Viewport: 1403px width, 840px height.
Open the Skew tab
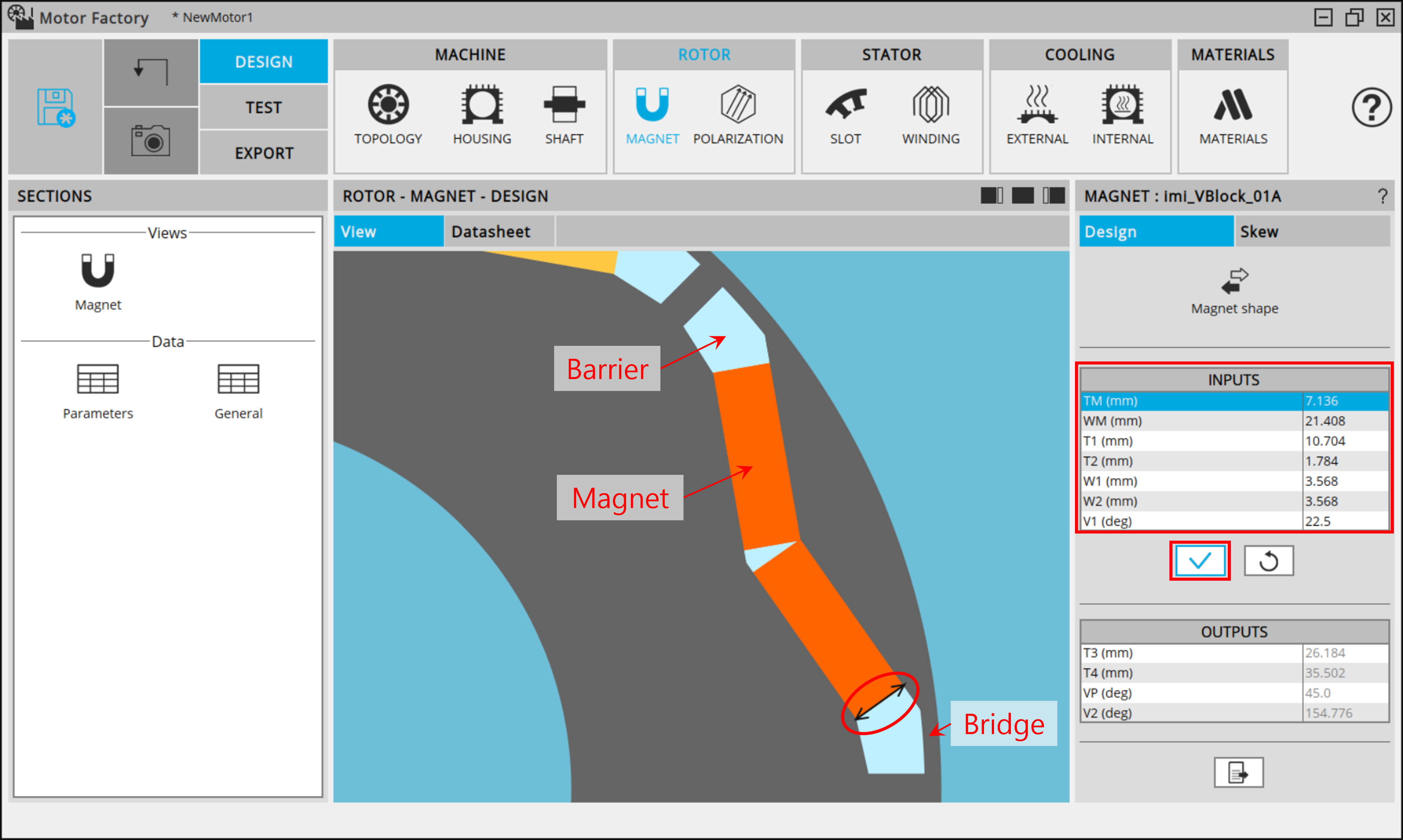point(1259,231)
